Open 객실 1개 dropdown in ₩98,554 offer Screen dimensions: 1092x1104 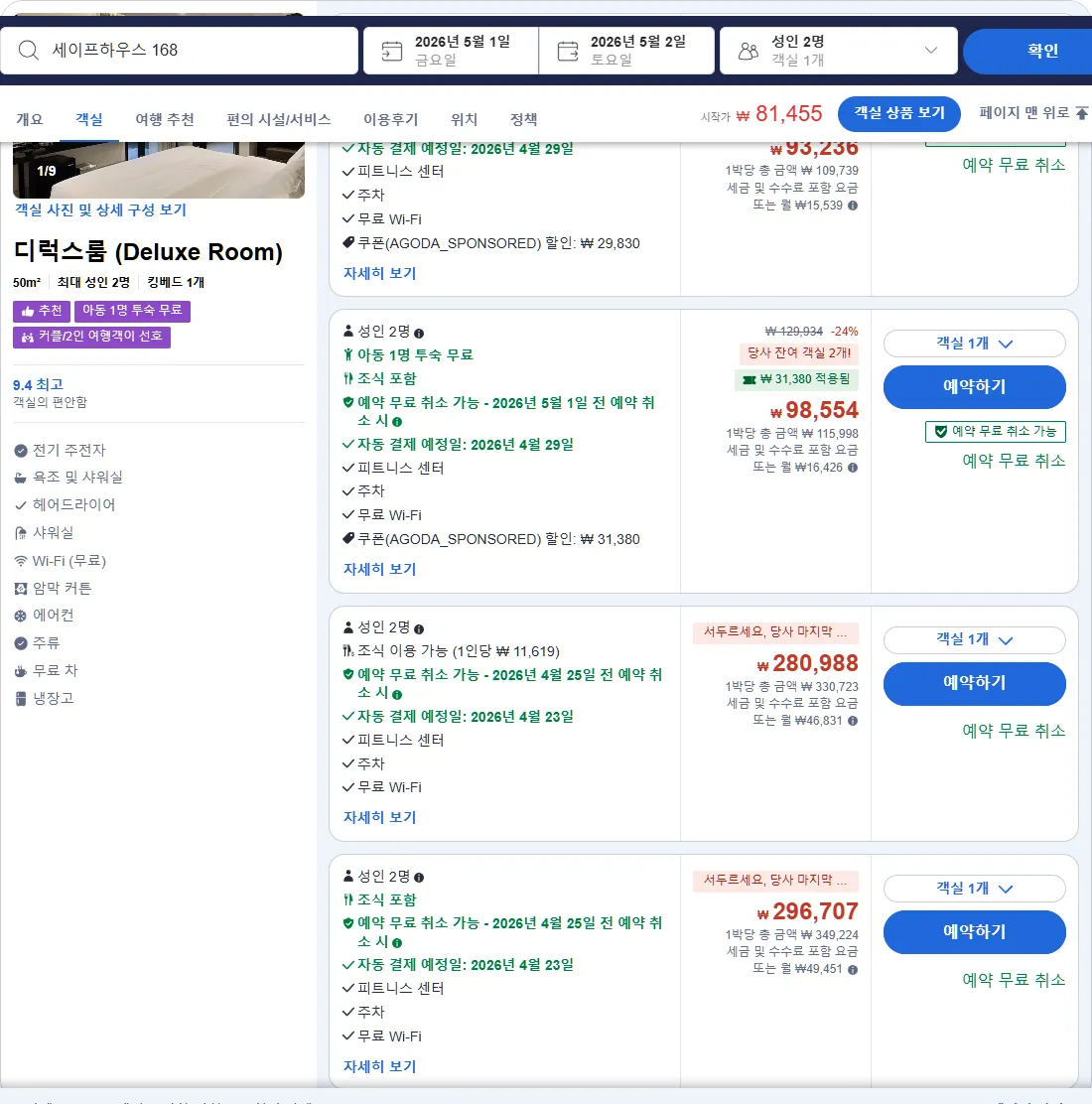975,344
